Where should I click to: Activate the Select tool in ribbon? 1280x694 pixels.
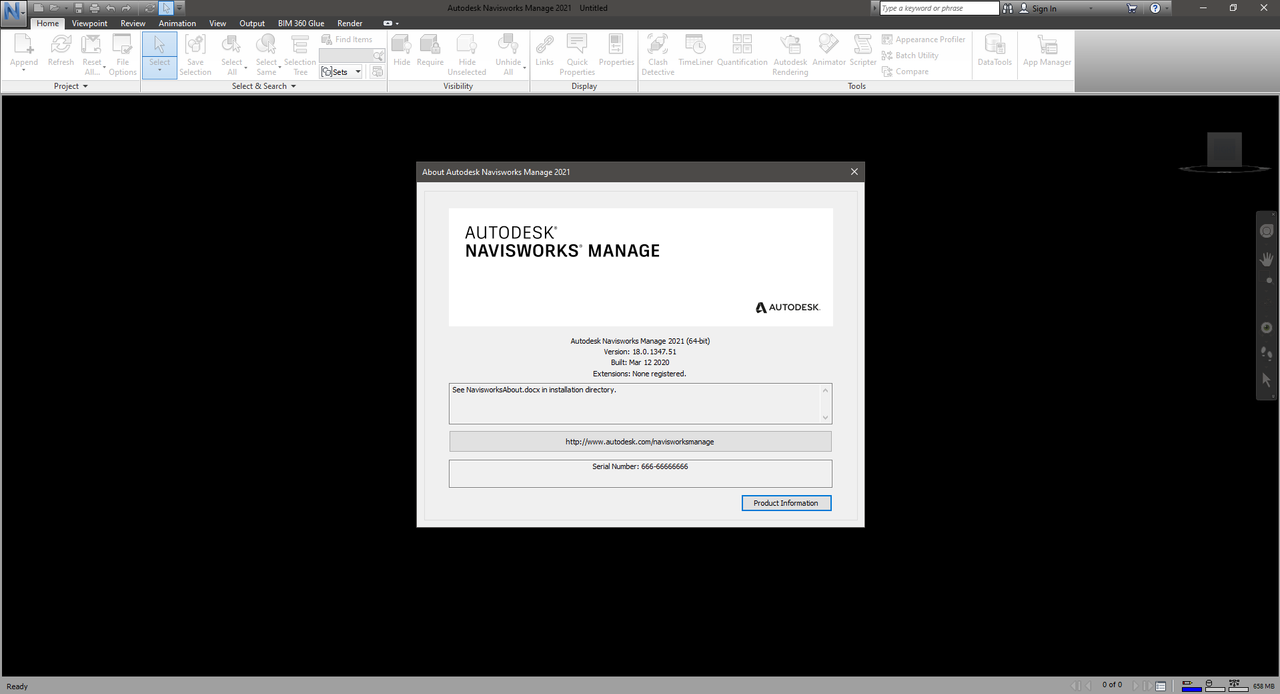point(160,54)
